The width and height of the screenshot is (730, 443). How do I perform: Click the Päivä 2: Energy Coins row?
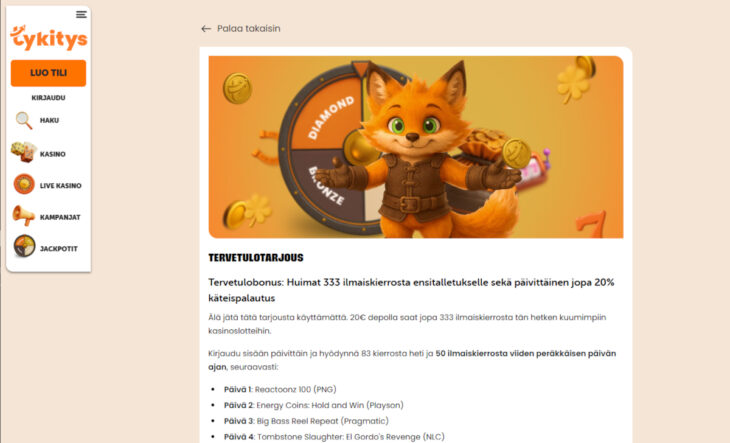[313, 405]
